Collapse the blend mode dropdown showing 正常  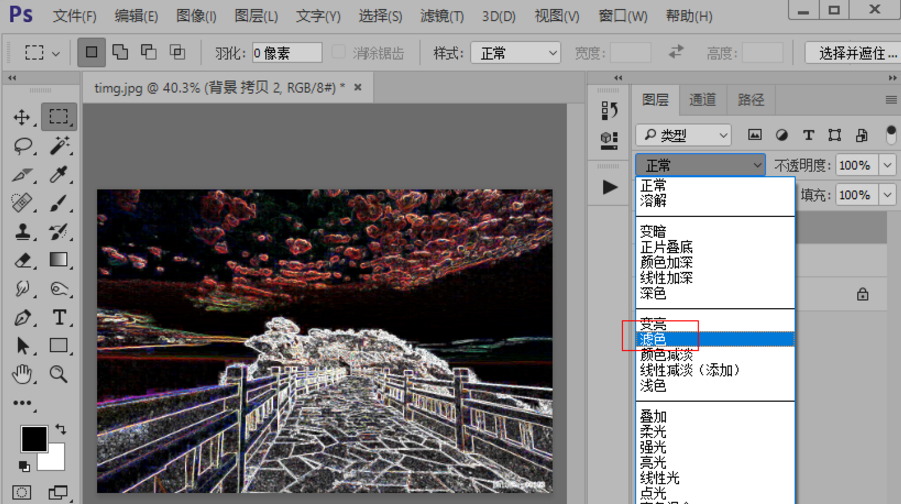point(700,166)
